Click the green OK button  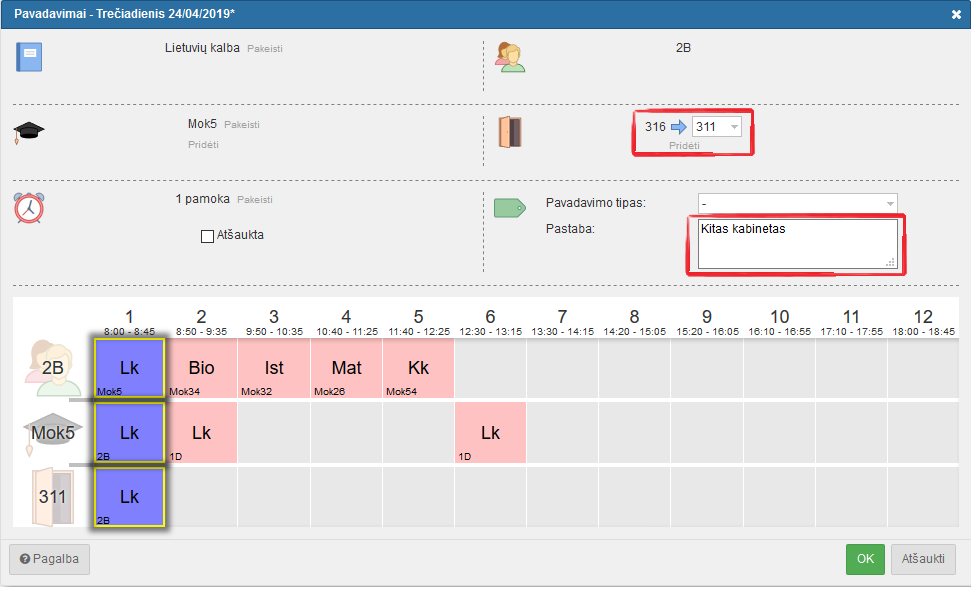tap(865, 559)
